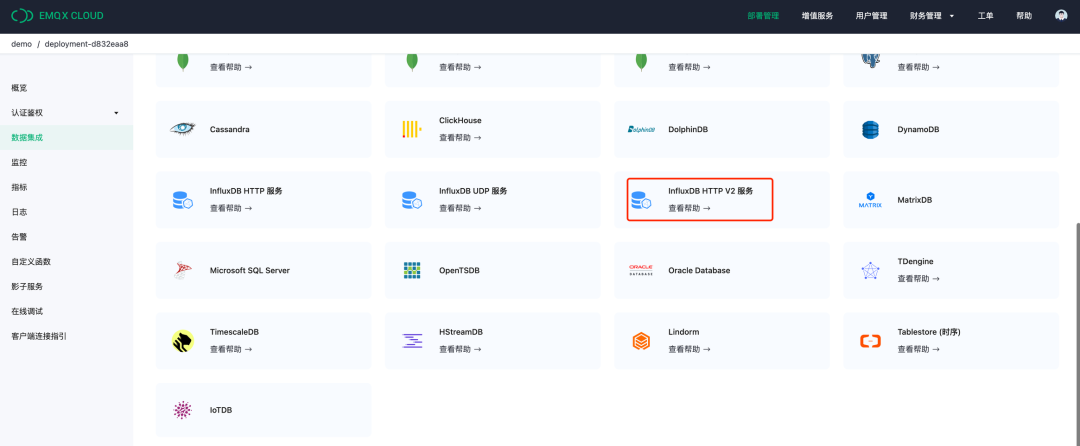
Task: Open 查看帮助 under InfluxDB HTTP 服务
Action: coord(231,208)
